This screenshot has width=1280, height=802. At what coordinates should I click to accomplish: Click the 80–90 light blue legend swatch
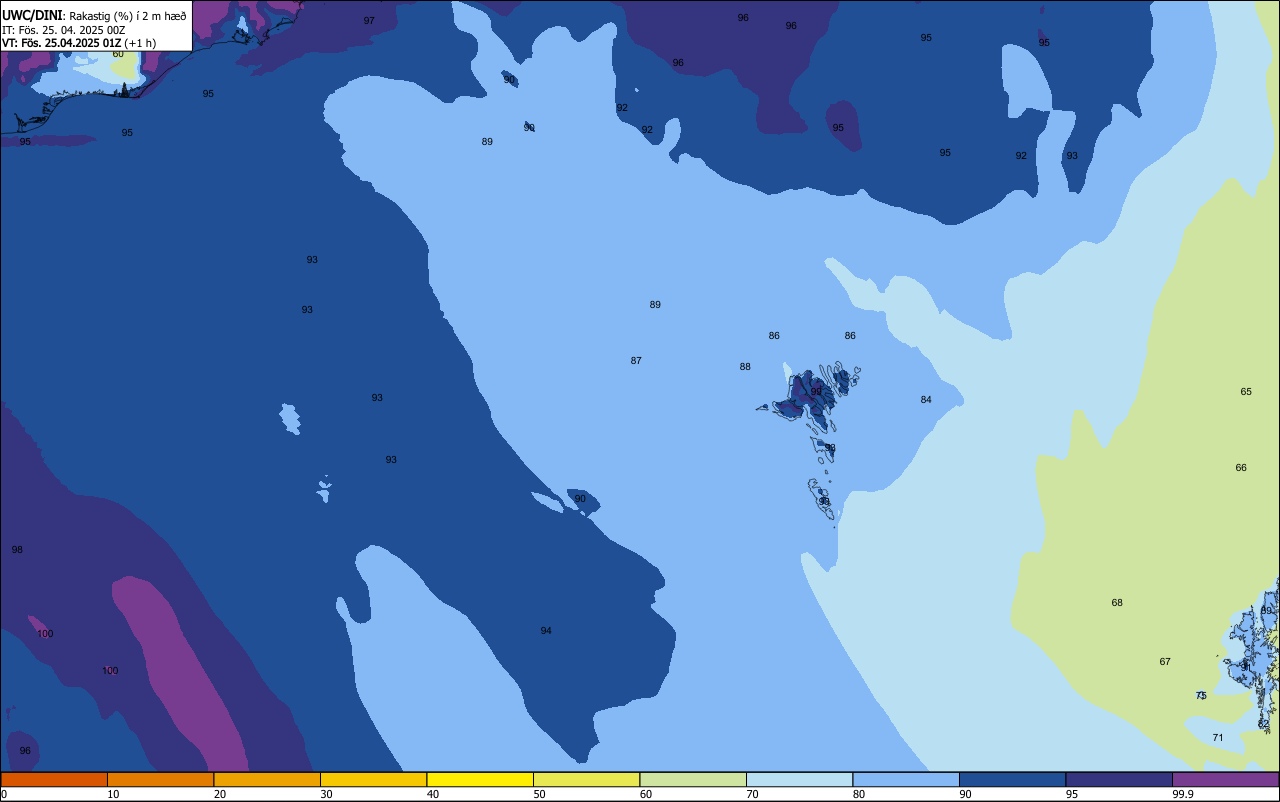[906, 779]
